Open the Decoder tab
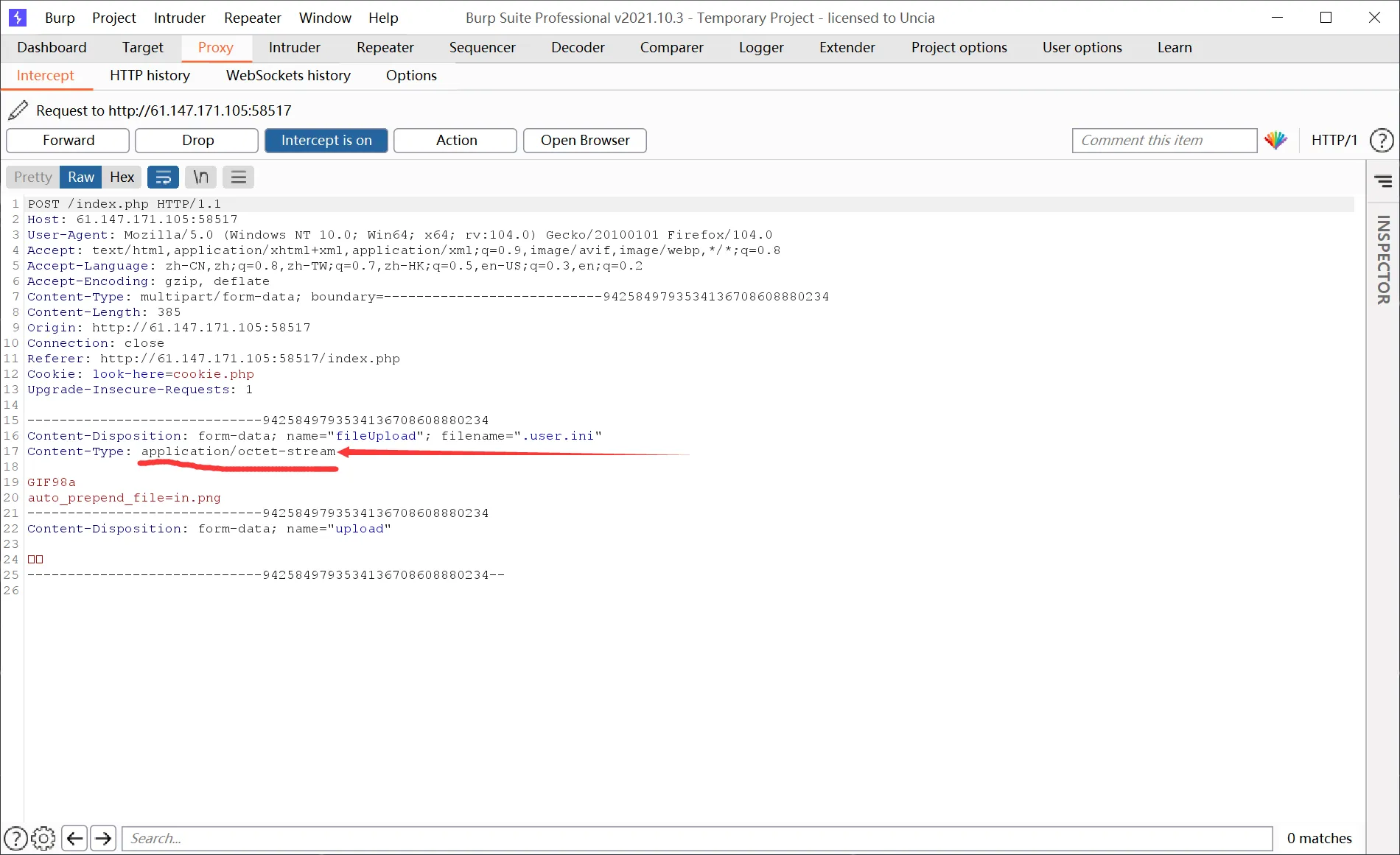The image size is (1400, 855). tap(578, 47)
